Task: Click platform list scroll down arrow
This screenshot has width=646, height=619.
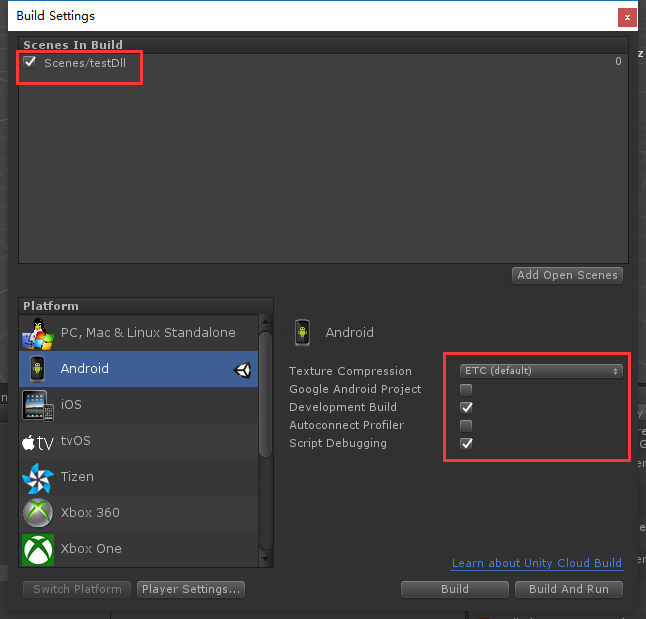Action: coord(266,560)
